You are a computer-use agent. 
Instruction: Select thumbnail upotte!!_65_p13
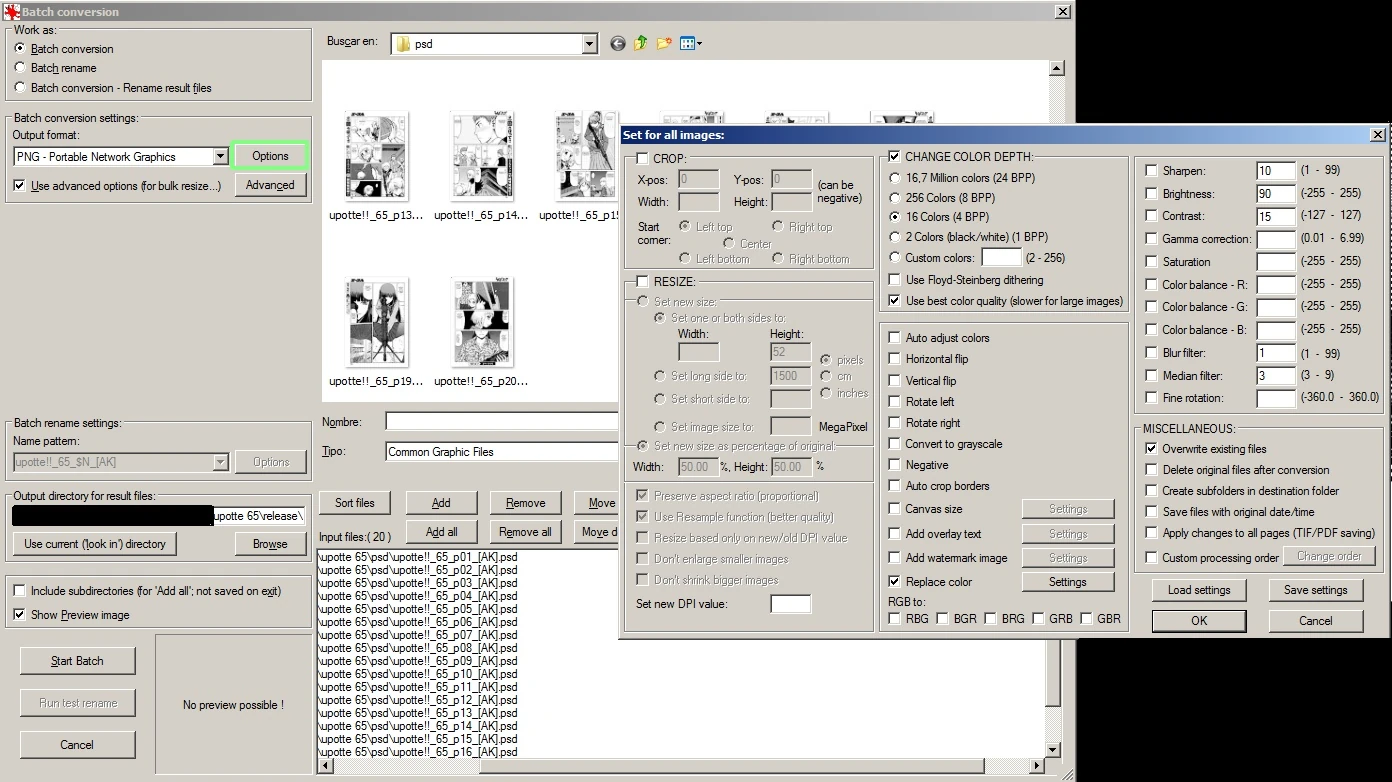point(376,165)
